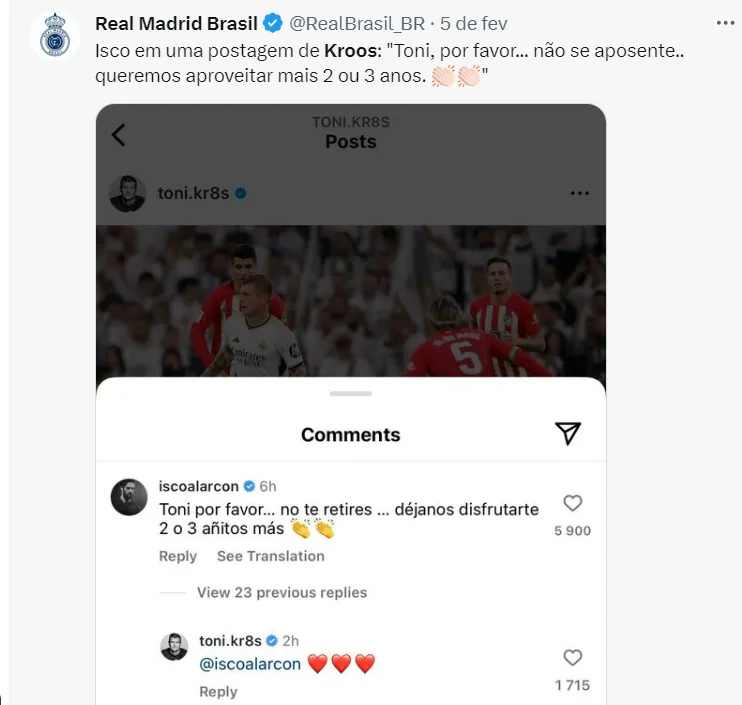The height and width of the screenshot is (705, 742).
Task: Click the drag handle above Comments sheet
Action: [350, 393]
